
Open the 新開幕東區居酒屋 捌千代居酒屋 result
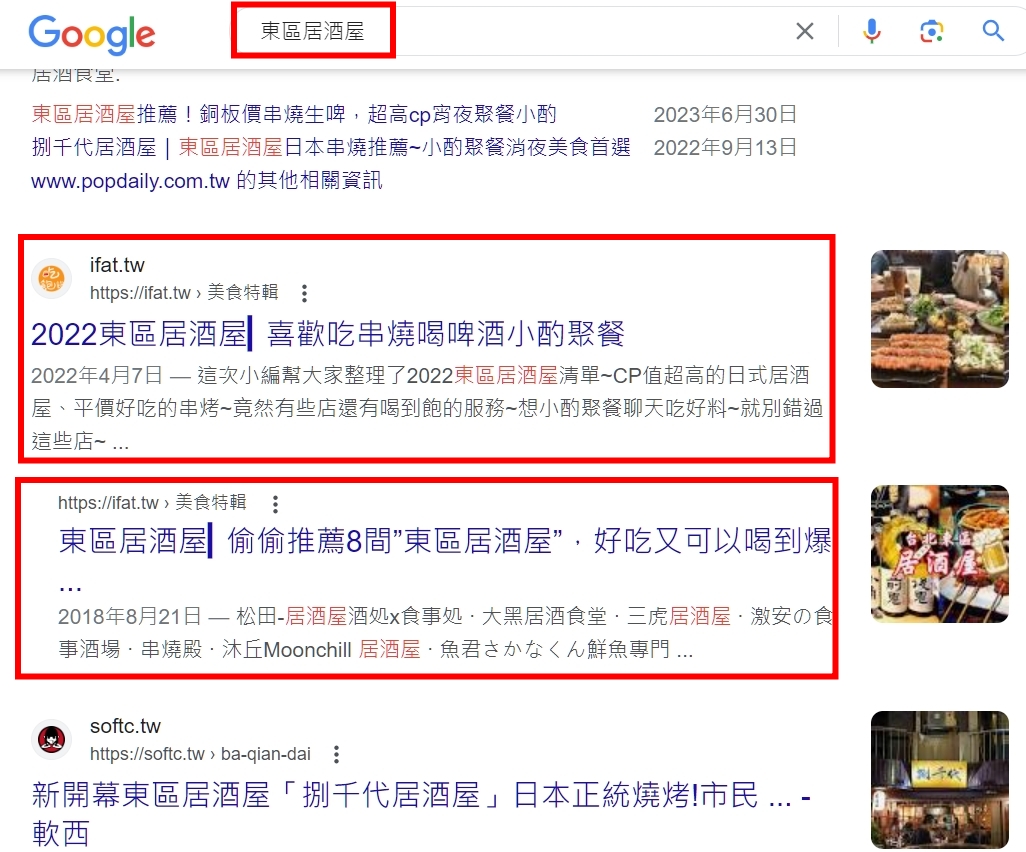[421, 813]
